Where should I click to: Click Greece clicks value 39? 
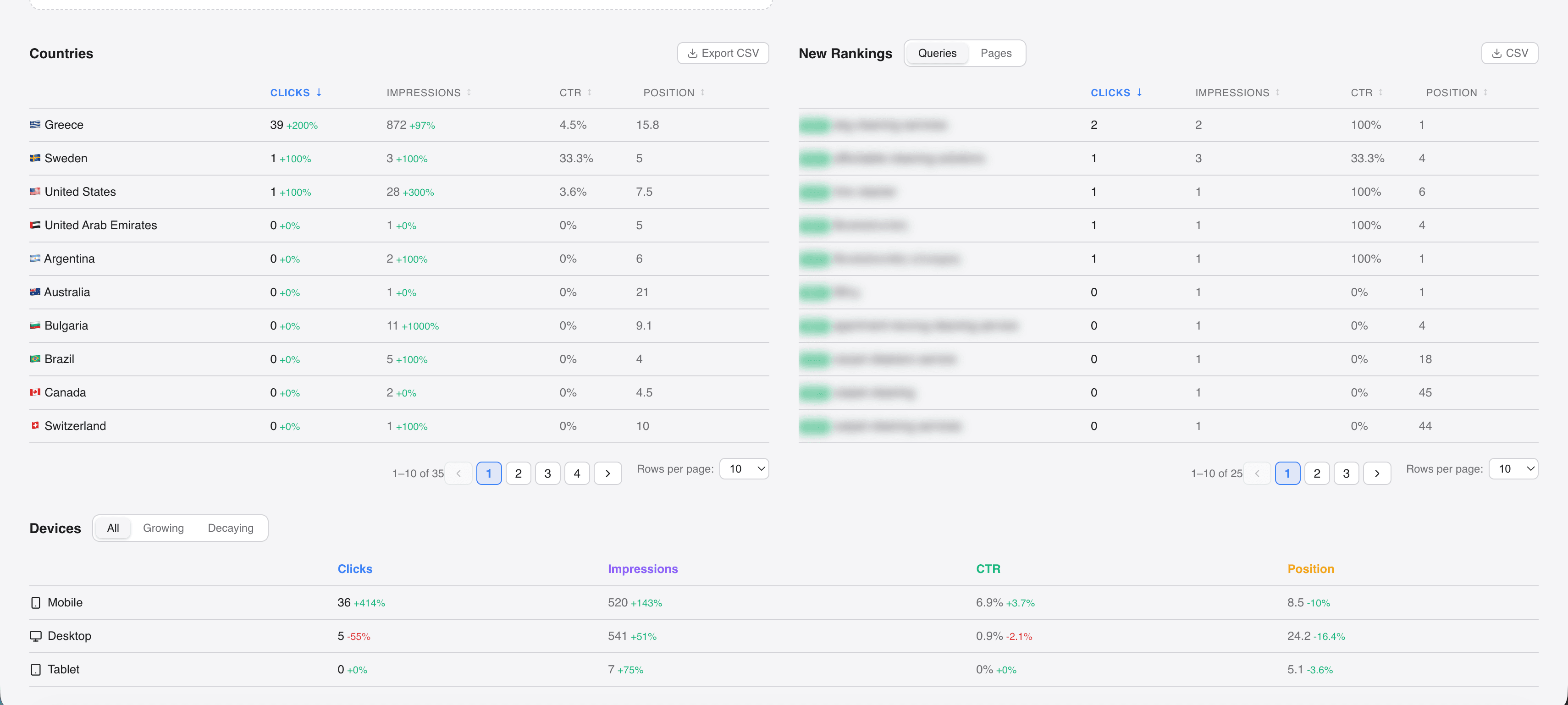tap(276, 125)
